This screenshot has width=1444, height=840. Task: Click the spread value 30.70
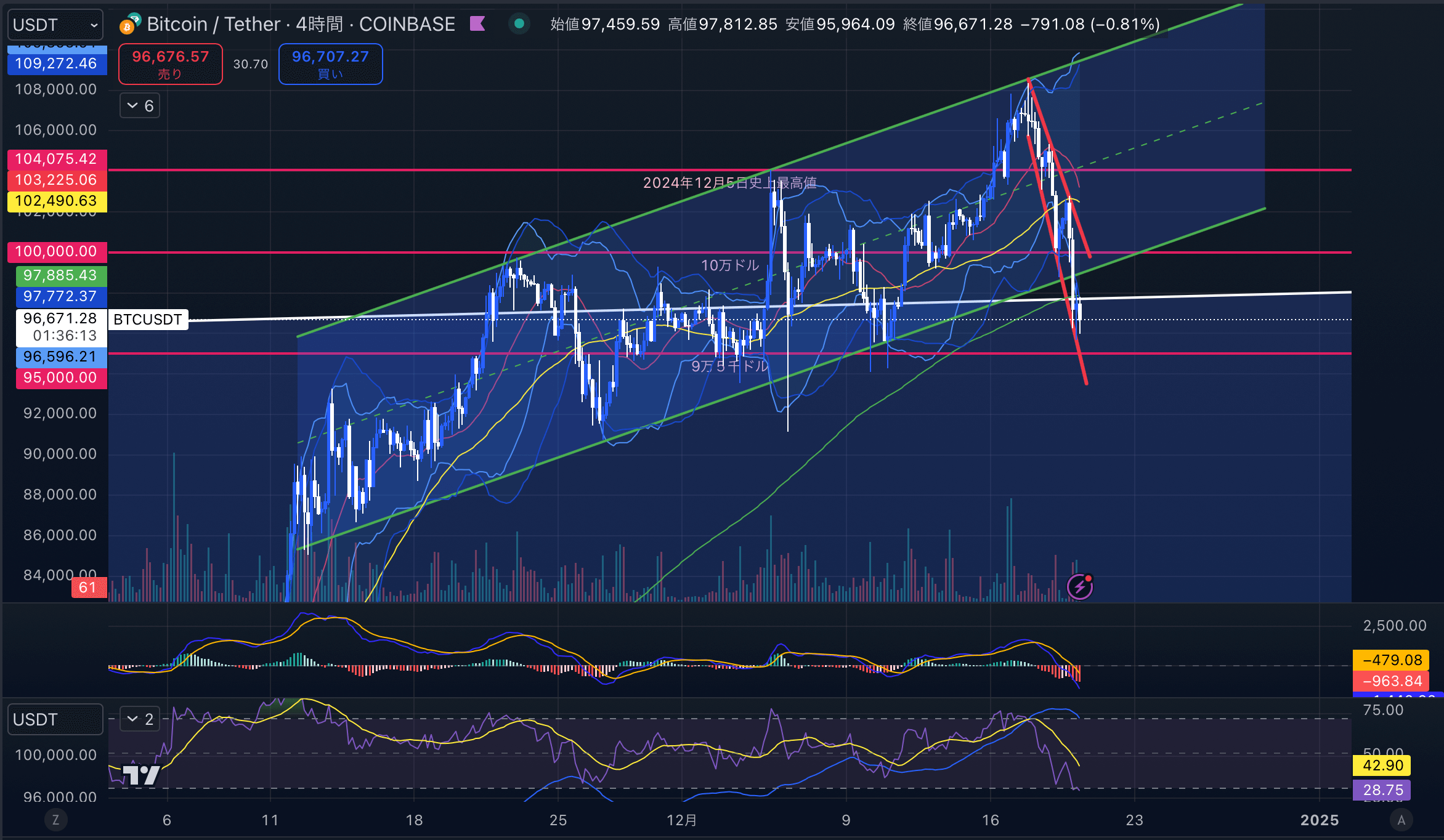click(x=251, y=64)
